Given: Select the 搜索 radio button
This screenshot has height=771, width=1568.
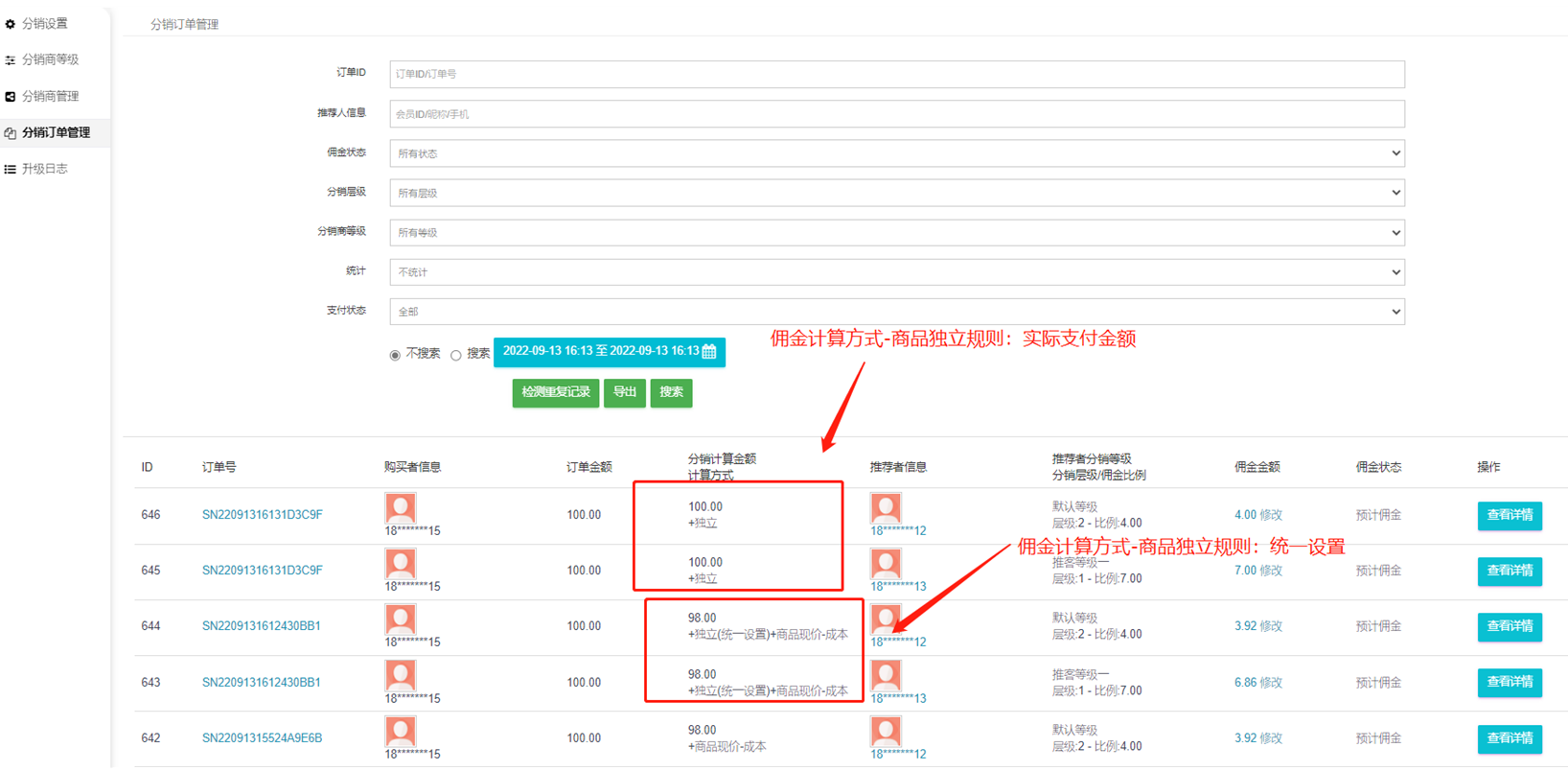Looking at the screenshot, I should (x=456, y=355).
